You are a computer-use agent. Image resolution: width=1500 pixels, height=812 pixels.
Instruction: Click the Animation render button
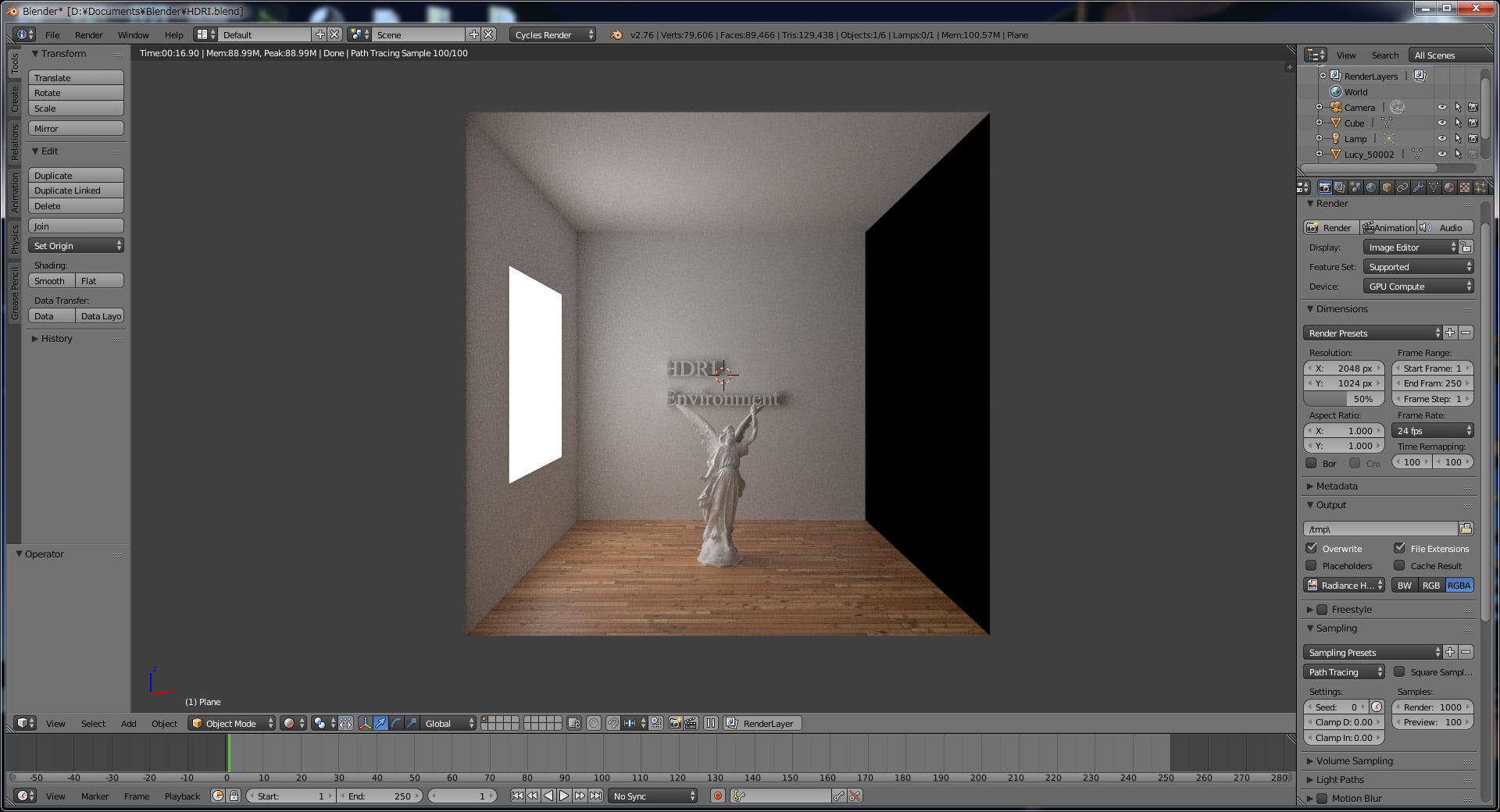tap(1388, 228)
